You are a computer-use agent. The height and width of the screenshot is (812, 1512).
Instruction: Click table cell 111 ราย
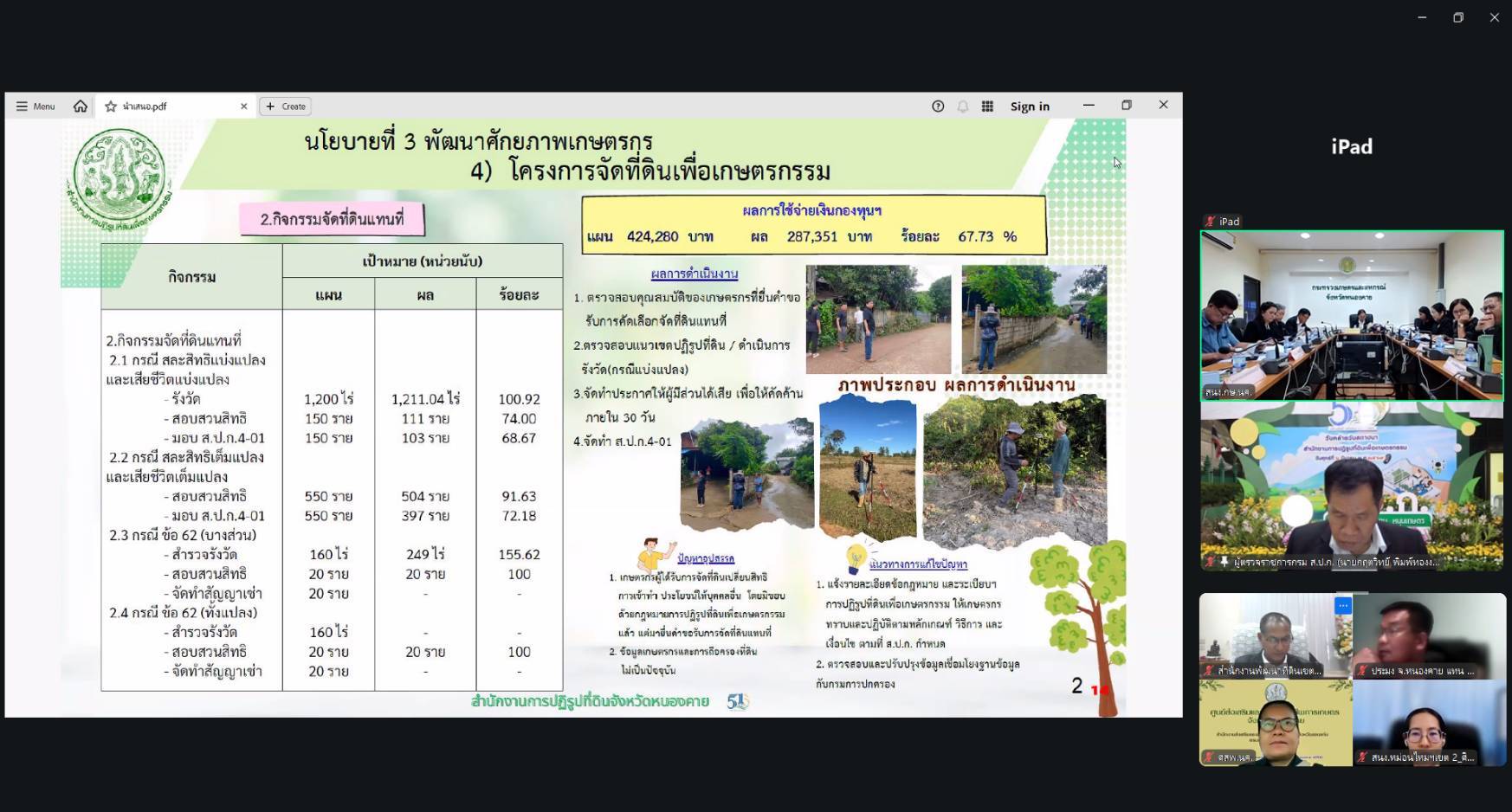pos(425,419)
